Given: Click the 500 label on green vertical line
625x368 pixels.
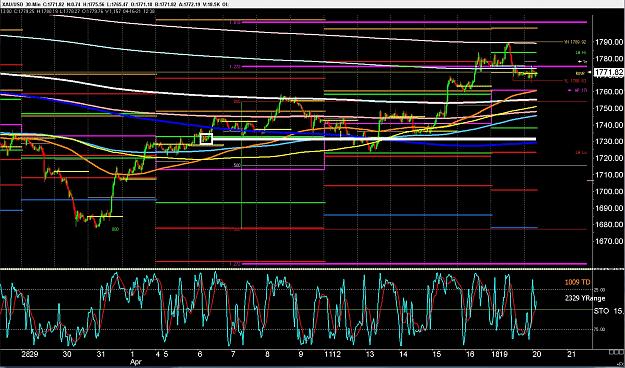Looking at the screenshot, I should pyautogui.click(x=237, y=165).
